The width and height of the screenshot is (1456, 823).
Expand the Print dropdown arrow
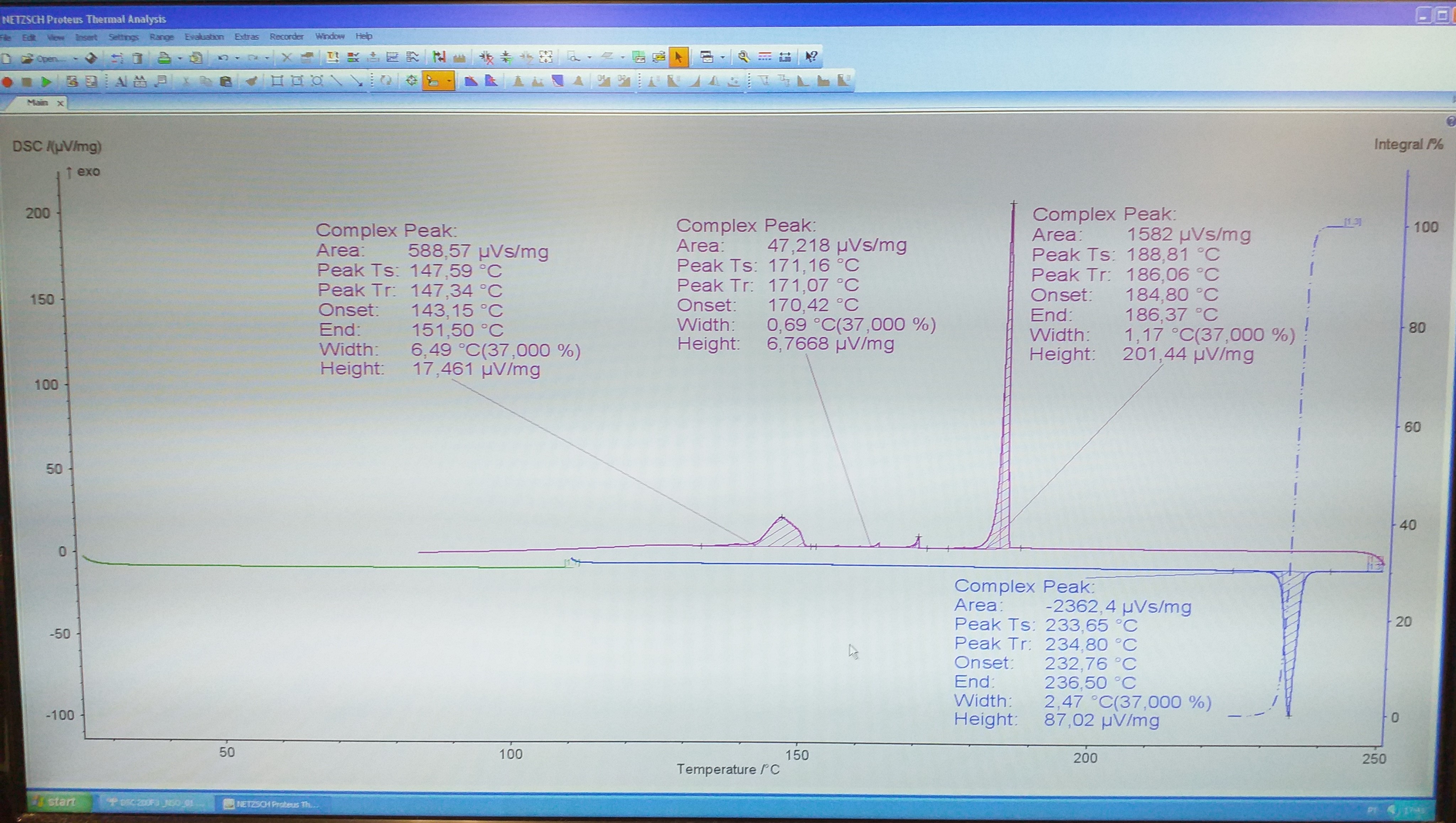(180, 58)
